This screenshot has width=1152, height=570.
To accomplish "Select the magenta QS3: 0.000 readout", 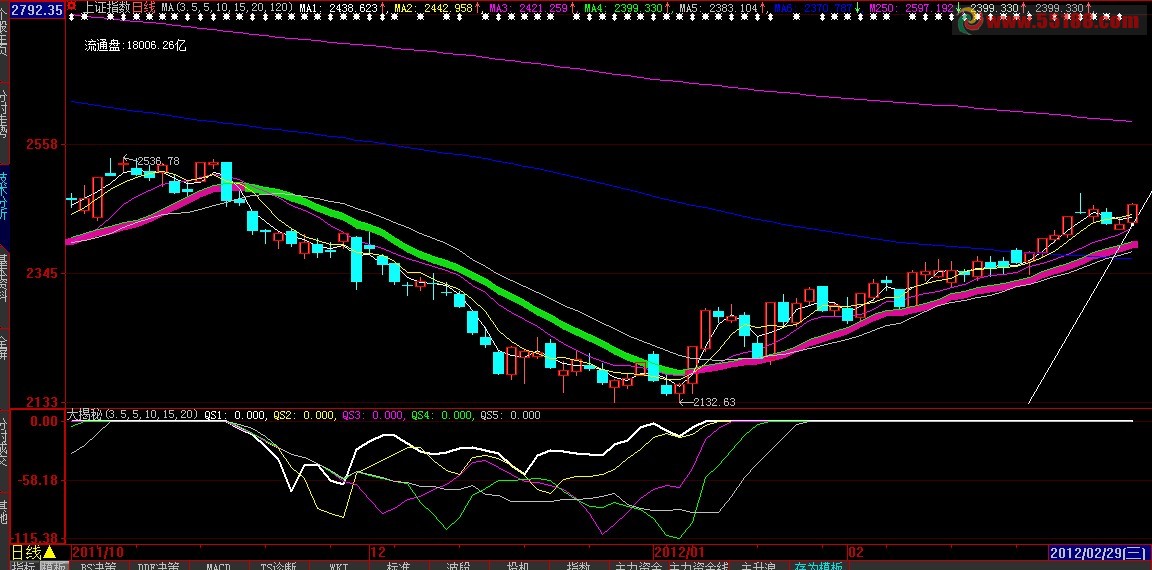I will point(372,415).
